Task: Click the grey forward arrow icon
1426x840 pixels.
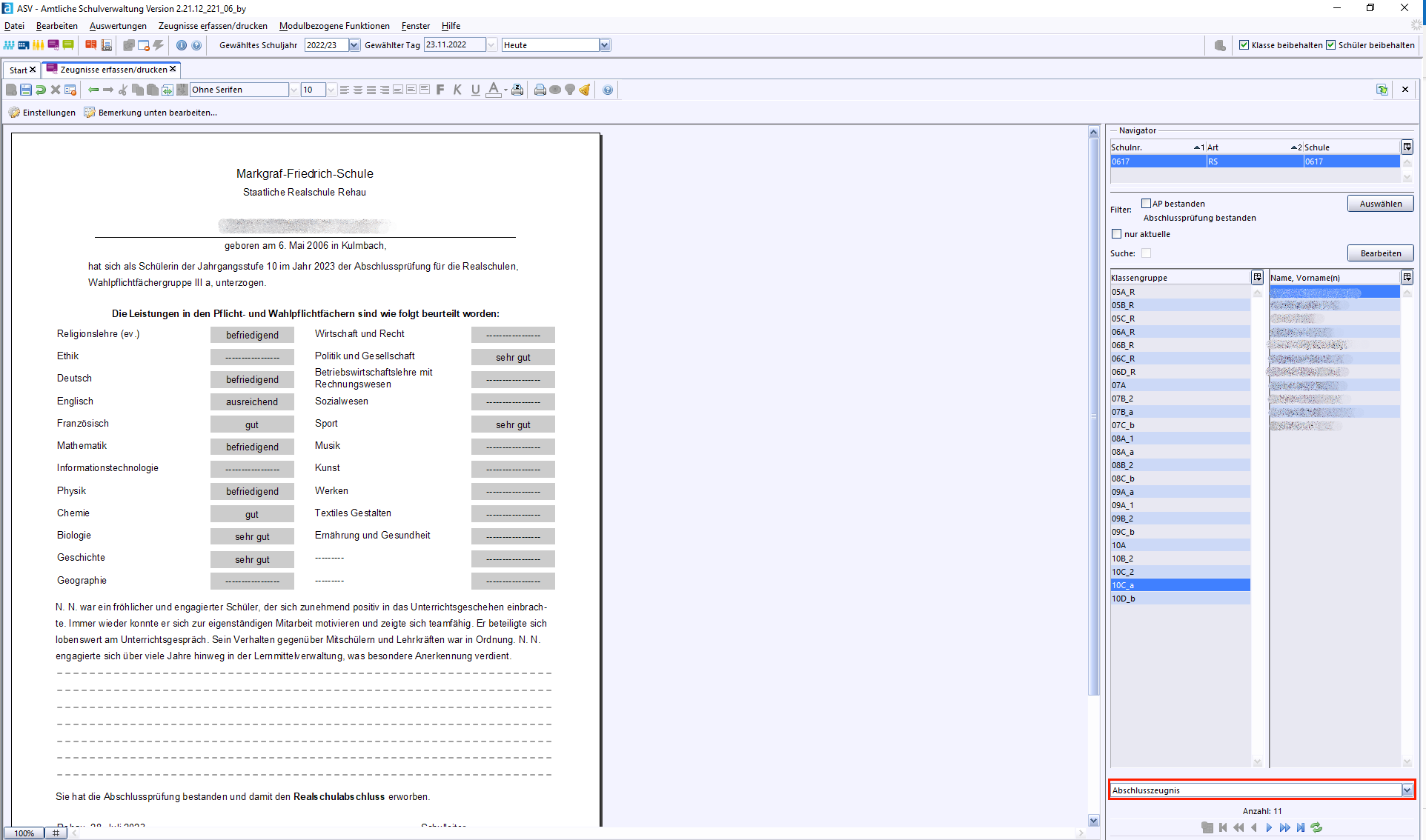Action: click(x=108, y=90)
